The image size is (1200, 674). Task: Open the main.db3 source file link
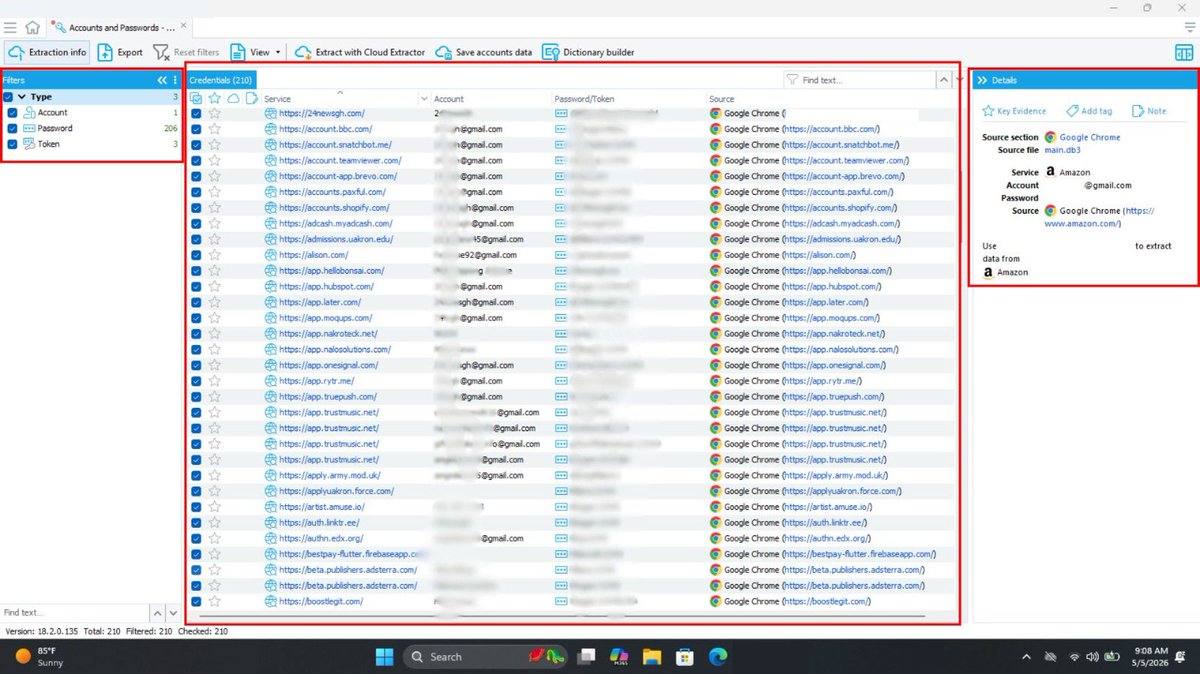coord(1062,150)
